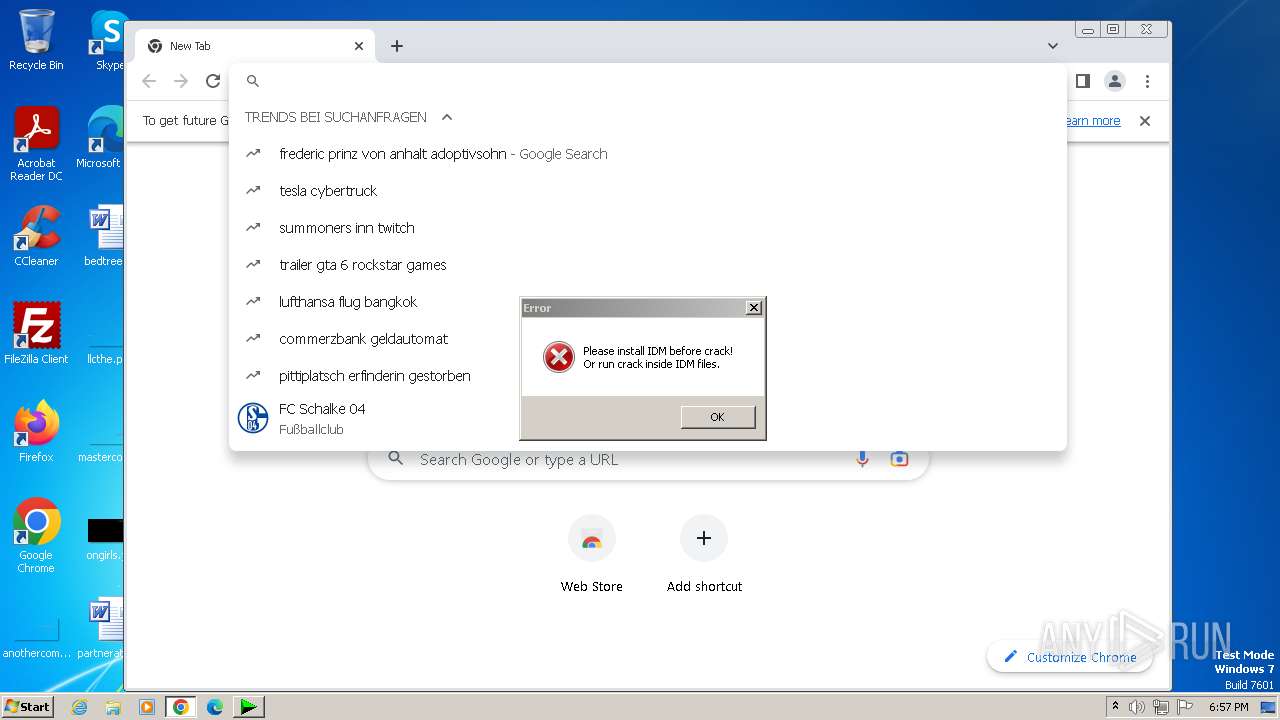Open a new tab with plus button
Viewport: 1280px width, 720px height.
pos(397,46)
